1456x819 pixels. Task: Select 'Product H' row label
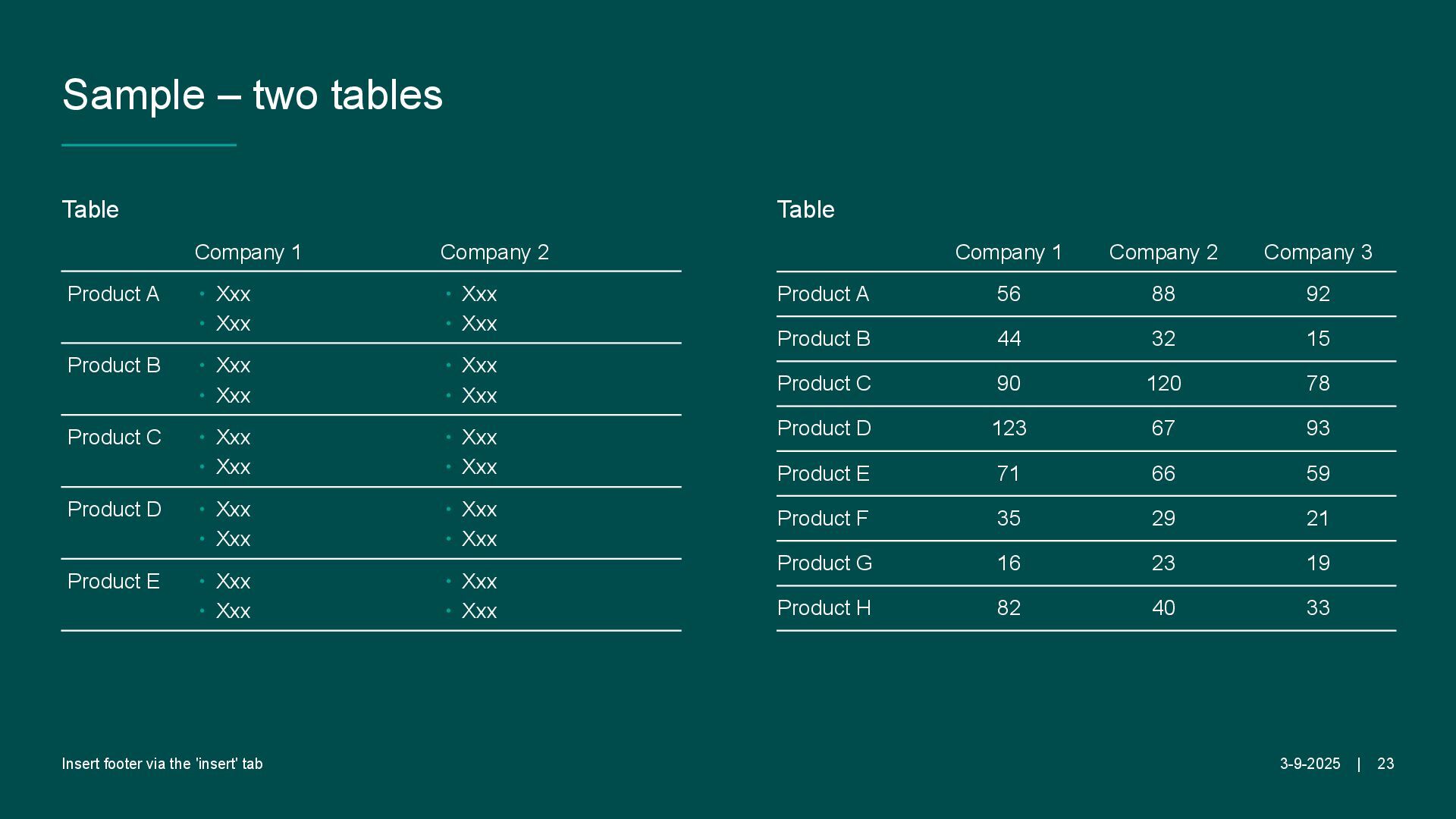click(824, 608)
